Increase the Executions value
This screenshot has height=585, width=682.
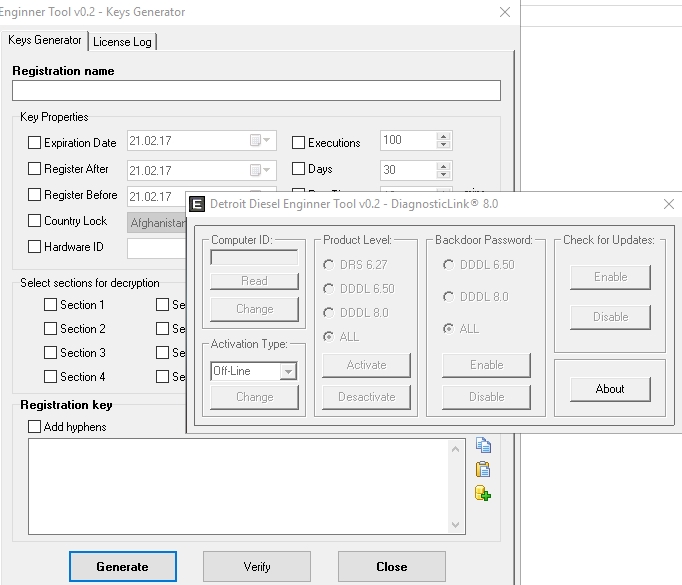pyautogui.click(x=443, y=136)
